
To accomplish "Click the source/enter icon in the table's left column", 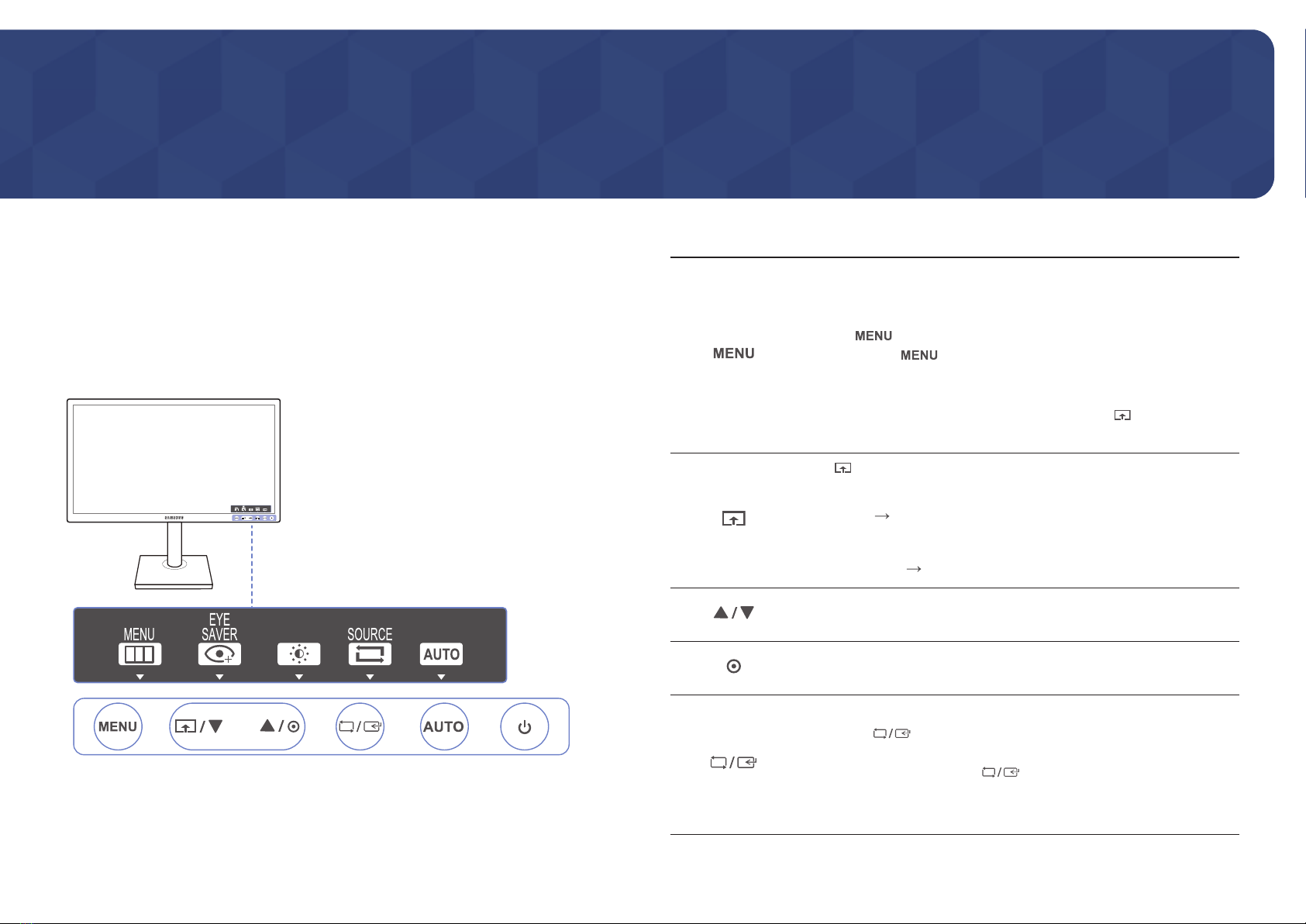I will (733, 764).
